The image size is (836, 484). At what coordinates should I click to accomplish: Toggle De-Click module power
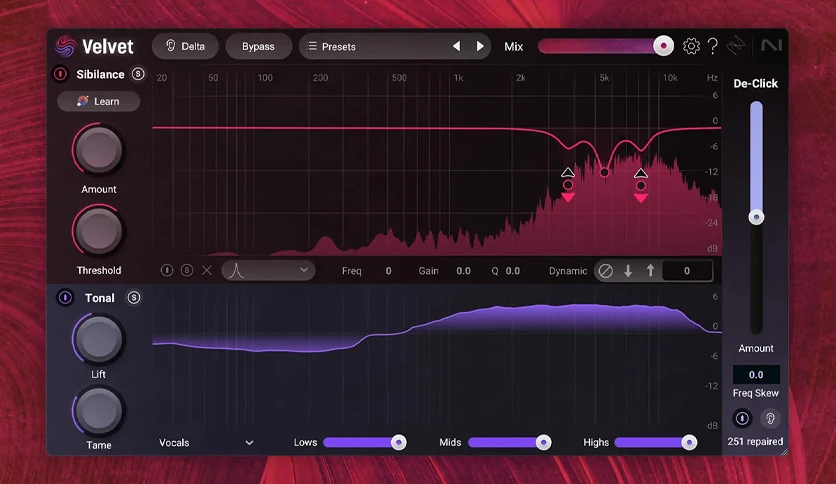tap(742, 418)
